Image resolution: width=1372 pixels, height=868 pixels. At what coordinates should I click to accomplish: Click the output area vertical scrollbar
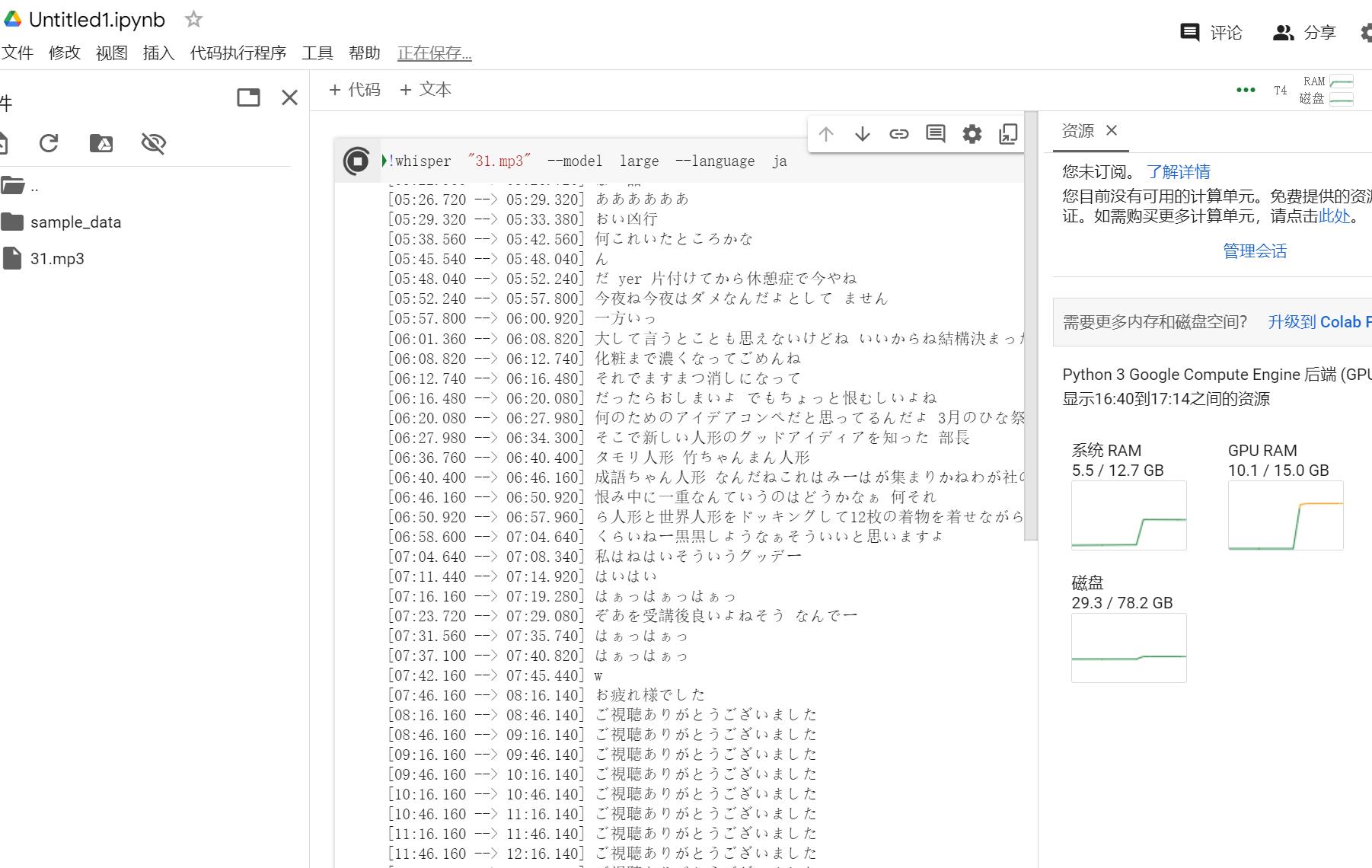pos(1031,327)
